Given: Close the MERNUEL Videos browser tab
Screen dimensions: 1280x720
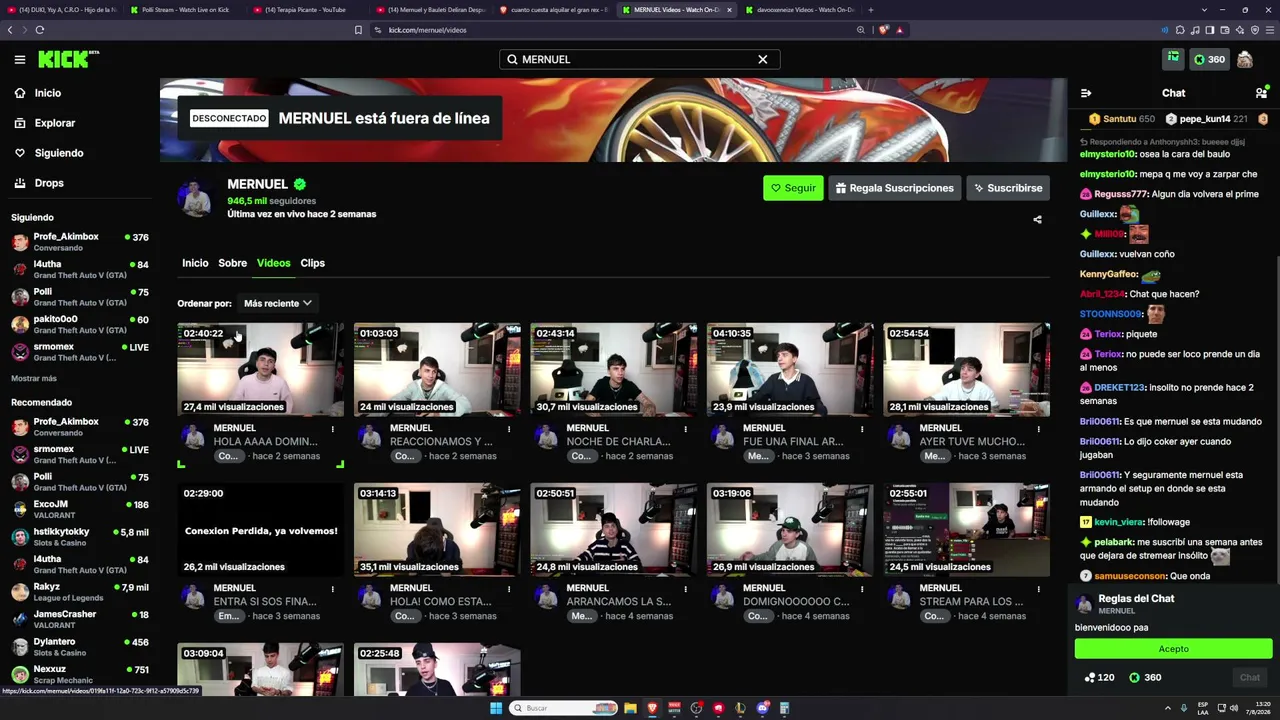Looking at the screenshot, I should coord(729,10).
